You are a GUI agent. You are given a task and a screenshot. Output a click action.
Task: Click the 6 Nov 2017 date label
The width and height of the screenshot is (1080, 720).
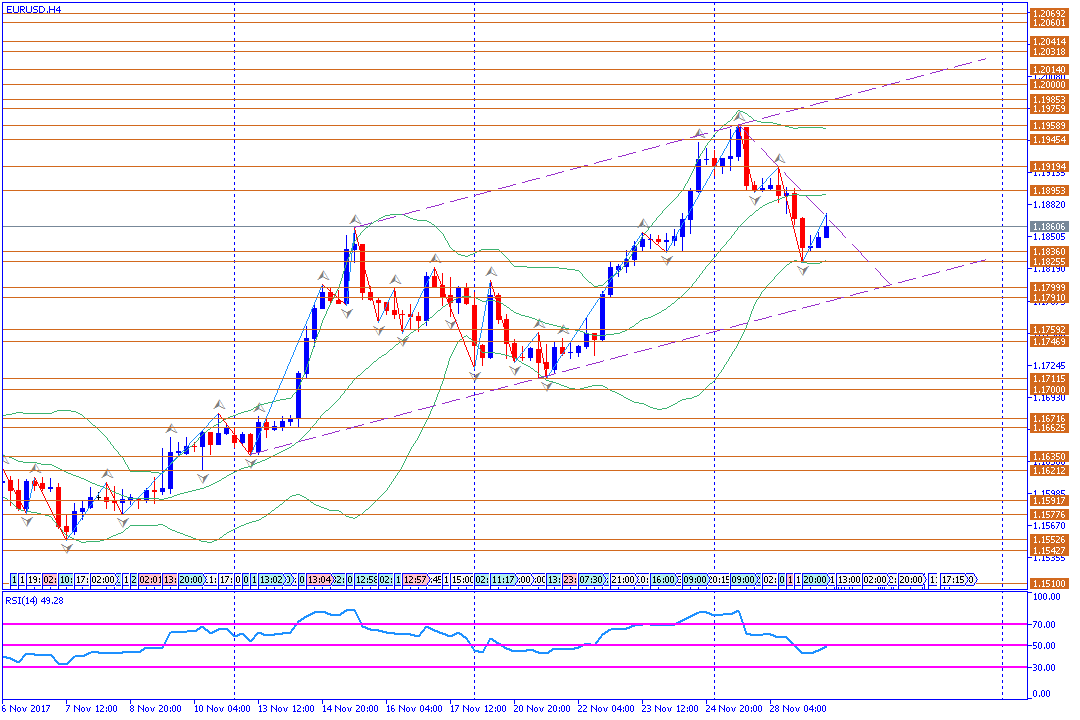(x=24, y=708)
